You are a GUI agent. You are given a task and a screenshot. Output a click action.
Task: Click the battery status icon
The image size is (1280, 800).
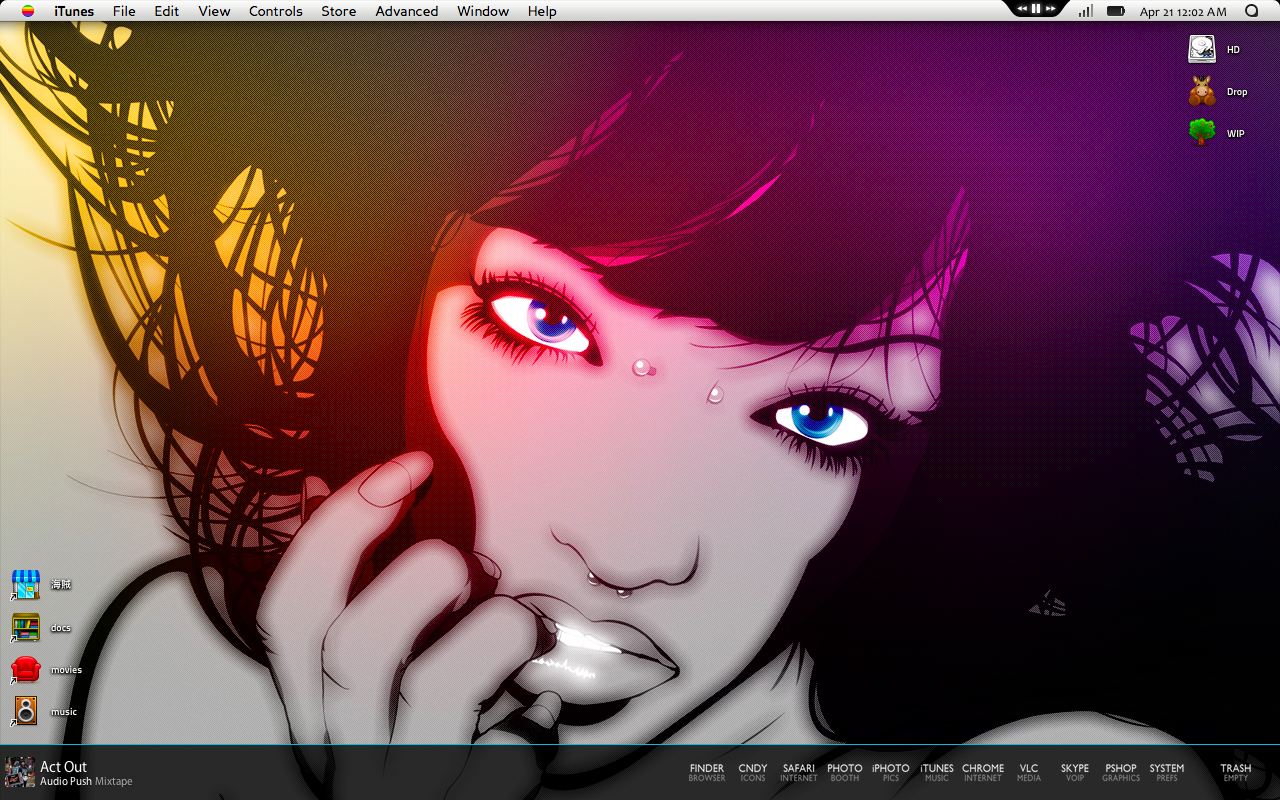1116,11
